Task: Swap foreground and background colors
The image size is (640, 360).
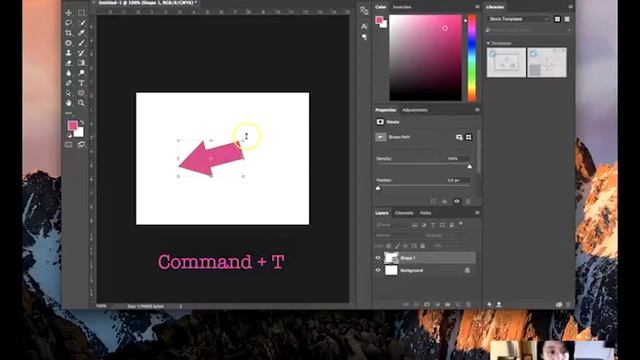Action: pyautogui.click(x=82, y=122)
